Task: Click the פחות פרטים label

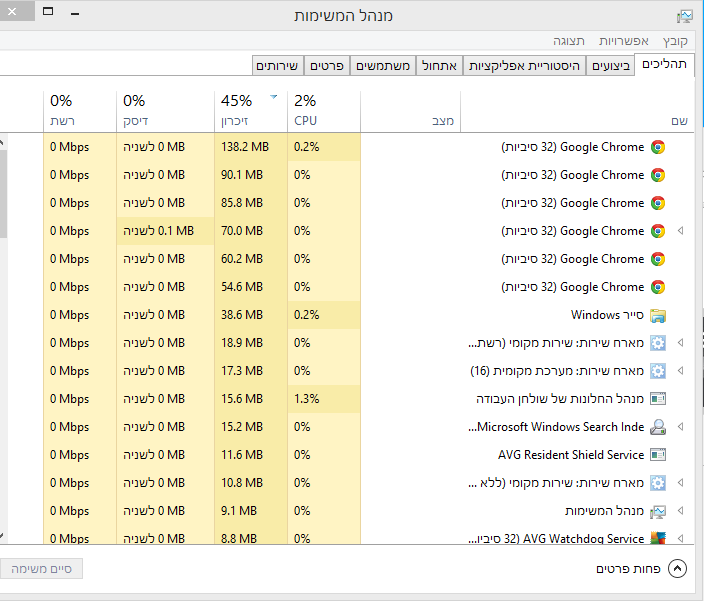Action: point(628,569)
